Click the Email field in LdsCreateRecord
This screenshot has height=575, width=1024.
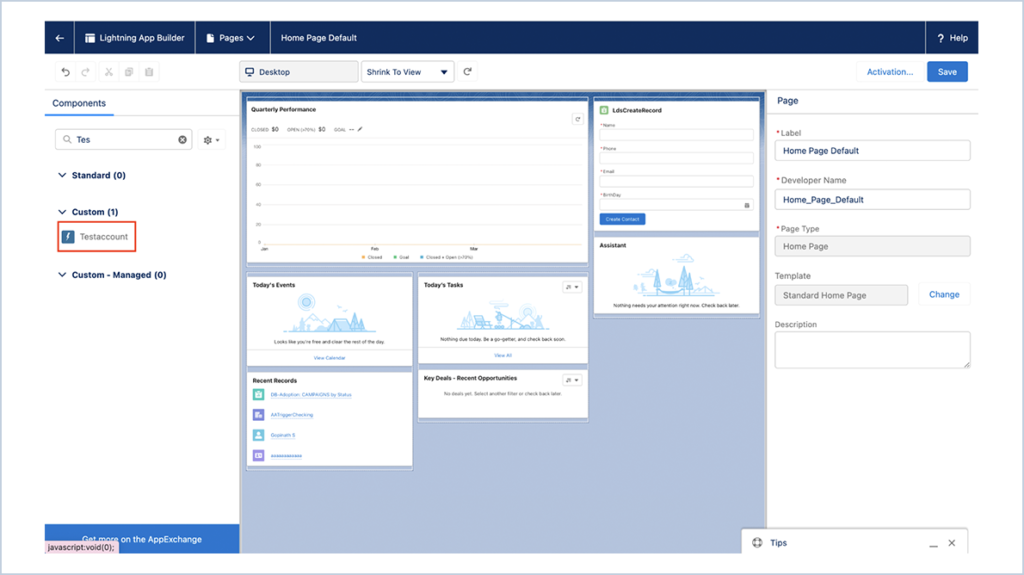coord(676,181)
